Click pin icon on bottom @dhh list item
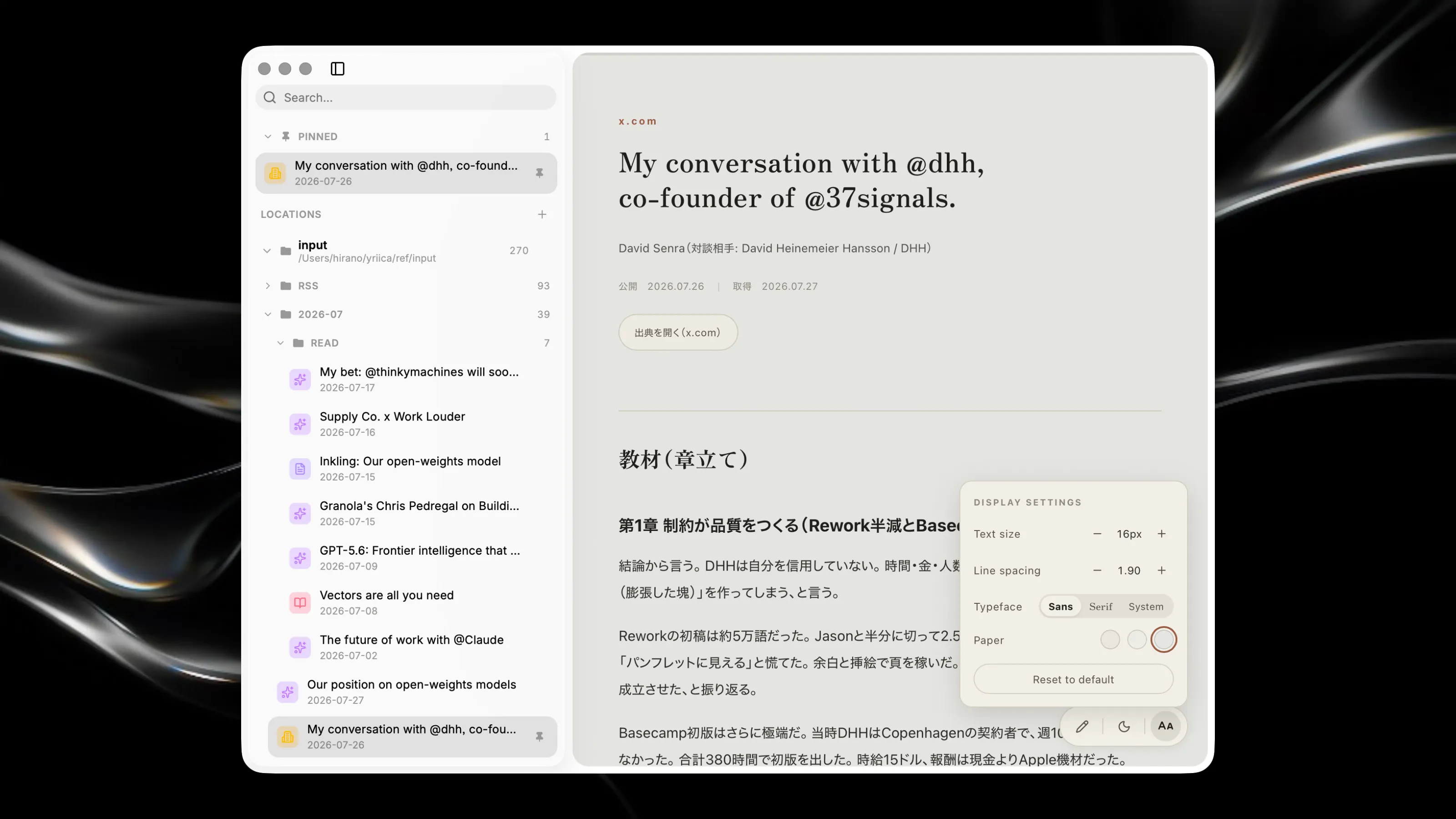The height and width of the screenshot is (819, 1456). tap(539, 737)
